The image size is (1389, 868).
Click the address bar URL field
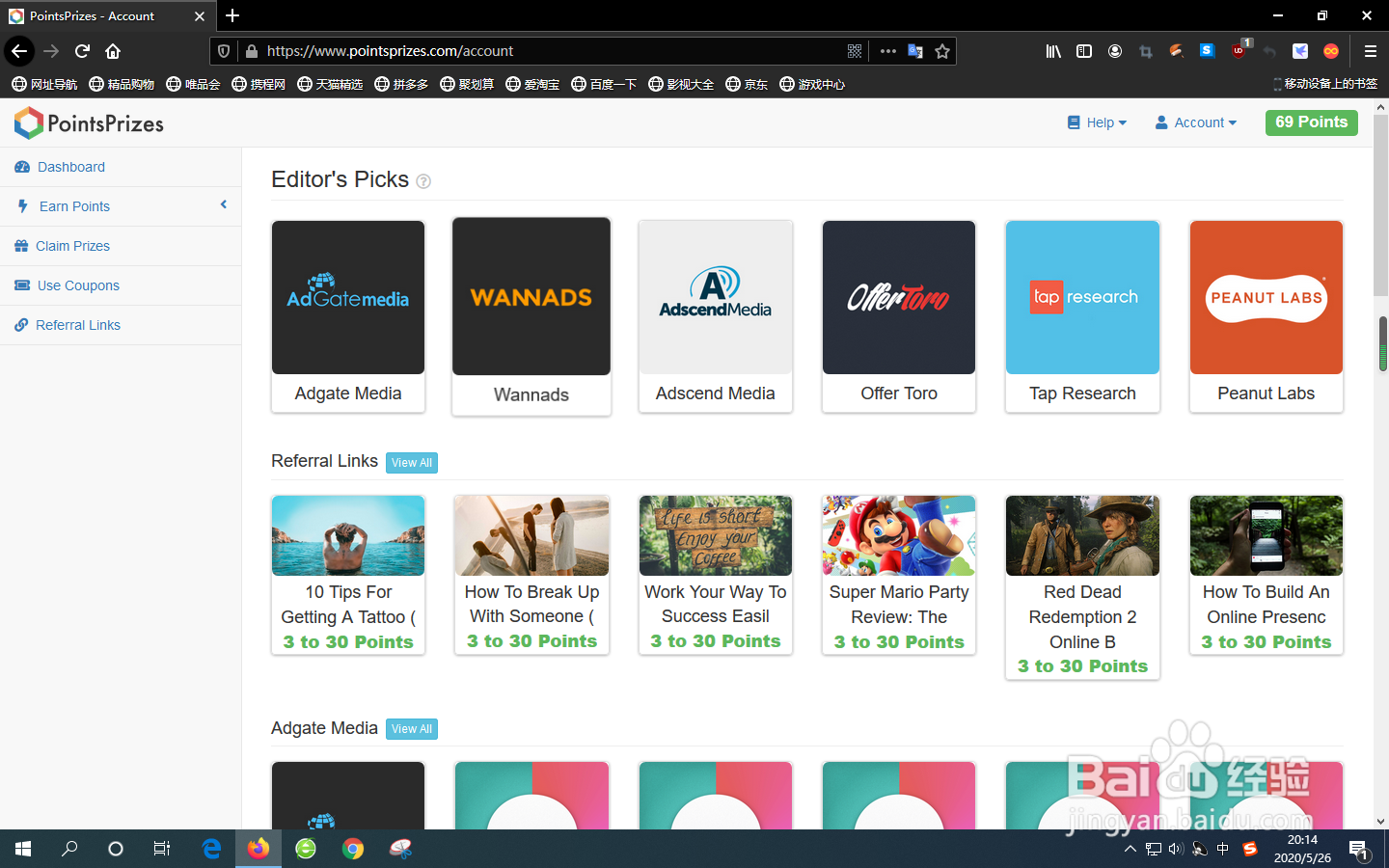tap(550, 51)
